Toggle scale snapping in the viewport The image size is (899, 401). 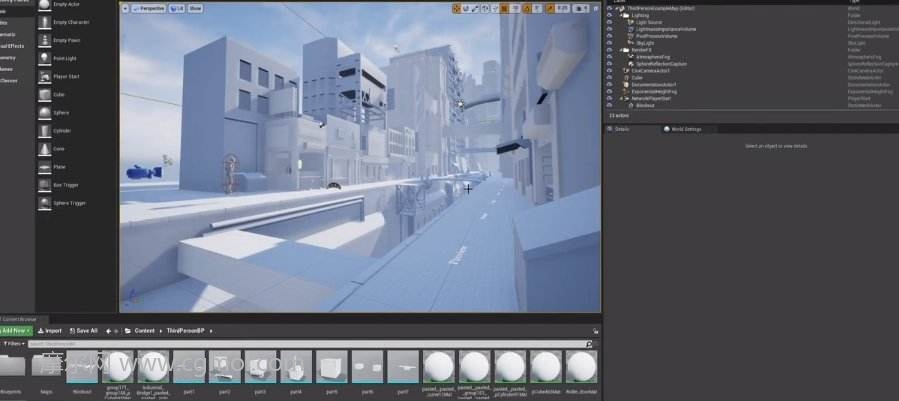(x=550, y=9)
